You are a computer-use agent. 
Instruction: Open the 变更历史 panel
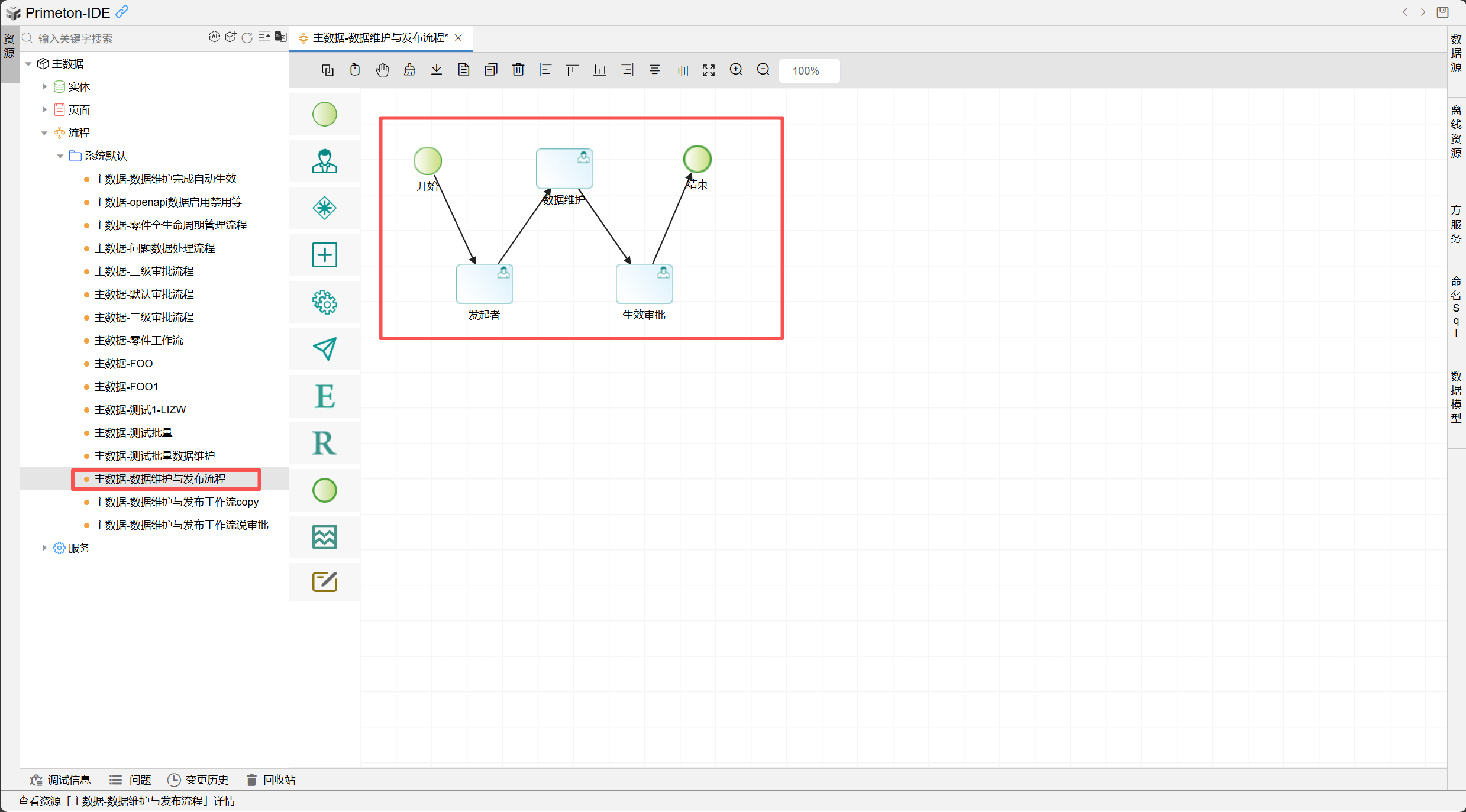198,780
